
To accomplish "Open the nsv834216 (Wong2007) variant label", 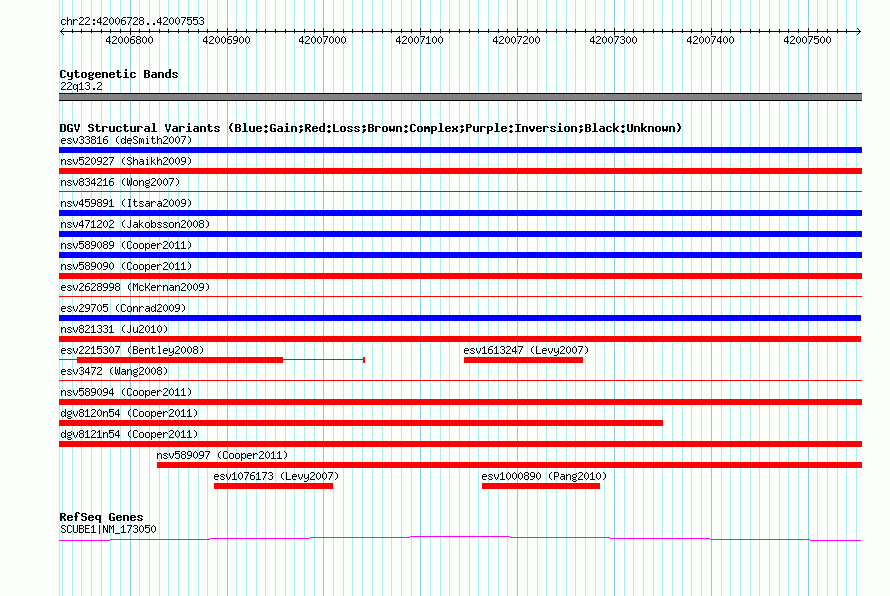I will [x=120, y=182].
